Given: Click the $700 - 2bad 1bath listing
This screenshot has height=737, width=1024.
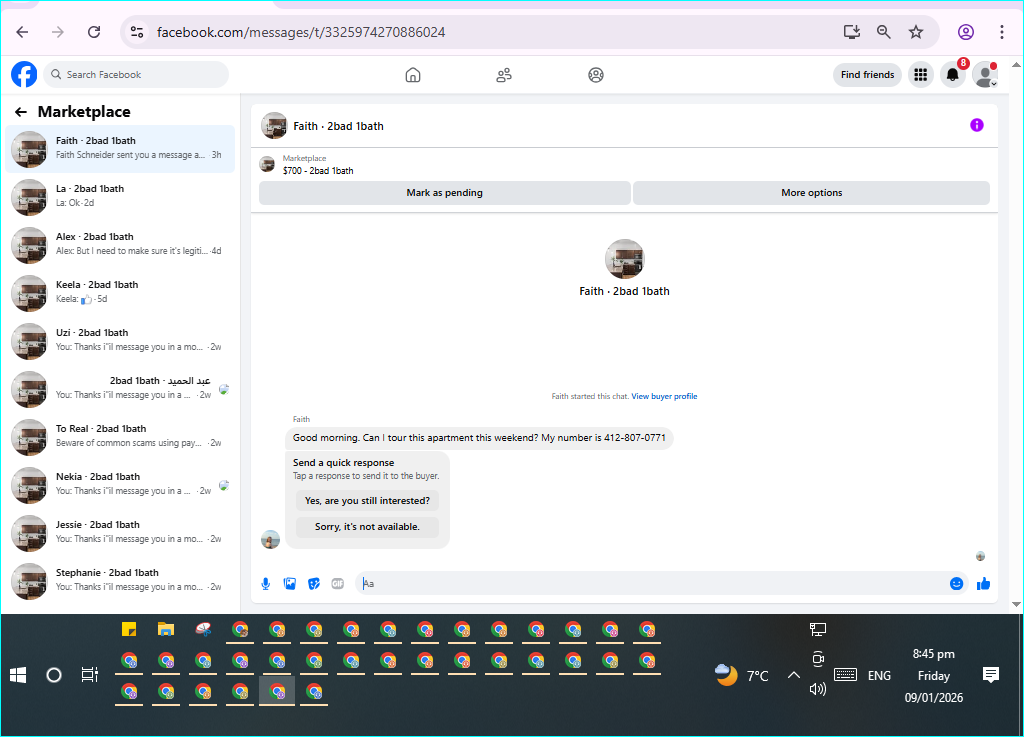Looking at the screenshot, I should point(318,170).
